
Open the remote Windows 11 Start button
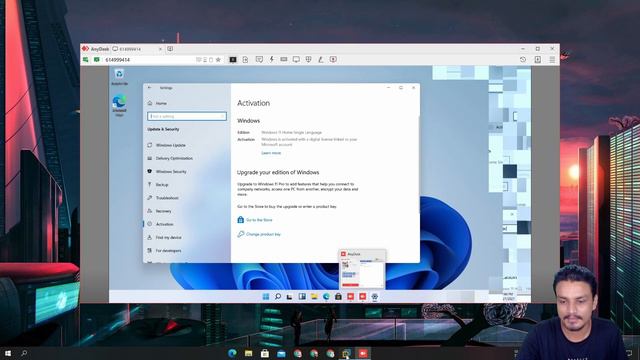tap(266, 296)
